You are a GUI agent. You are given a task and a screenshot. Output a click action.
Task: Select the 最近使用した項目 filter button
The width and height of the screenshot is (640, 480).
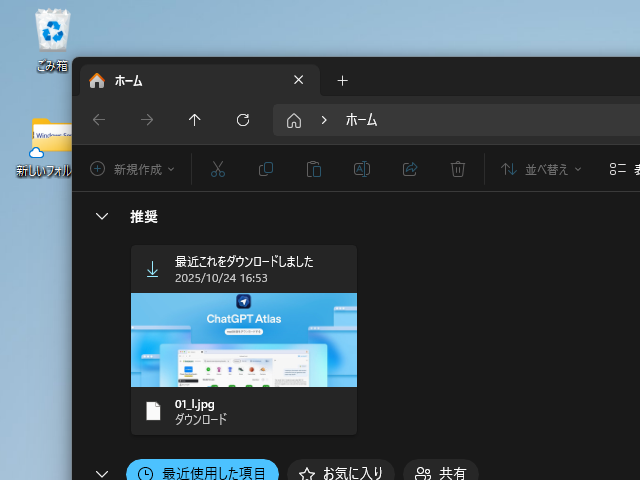tap(202, 471)
